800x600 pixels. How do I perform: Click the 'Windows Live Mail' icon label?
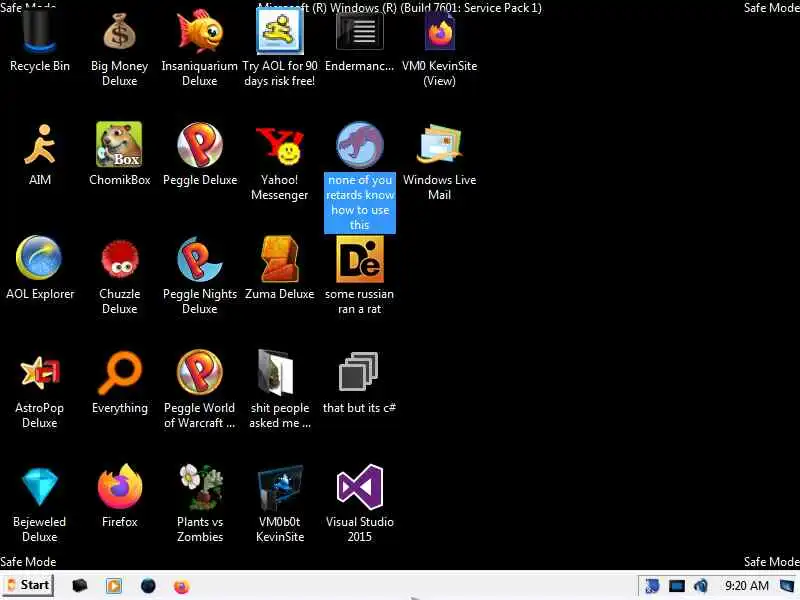439,187
